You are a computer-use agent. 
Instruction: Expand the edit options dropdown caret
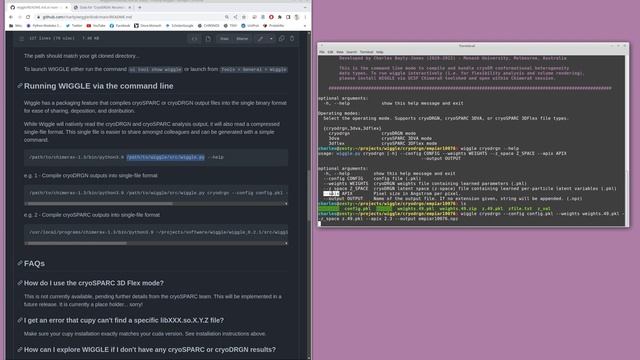(271, 39)
